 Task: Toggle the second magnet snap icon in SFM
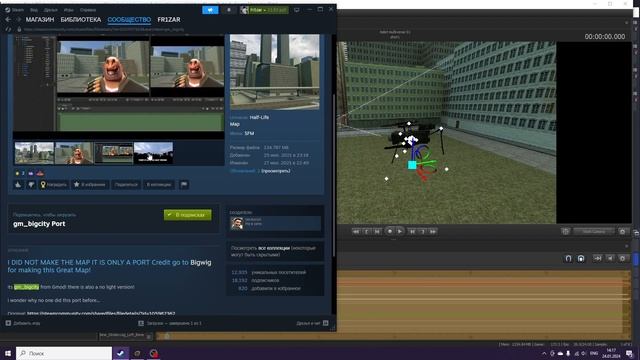[581, 258]
